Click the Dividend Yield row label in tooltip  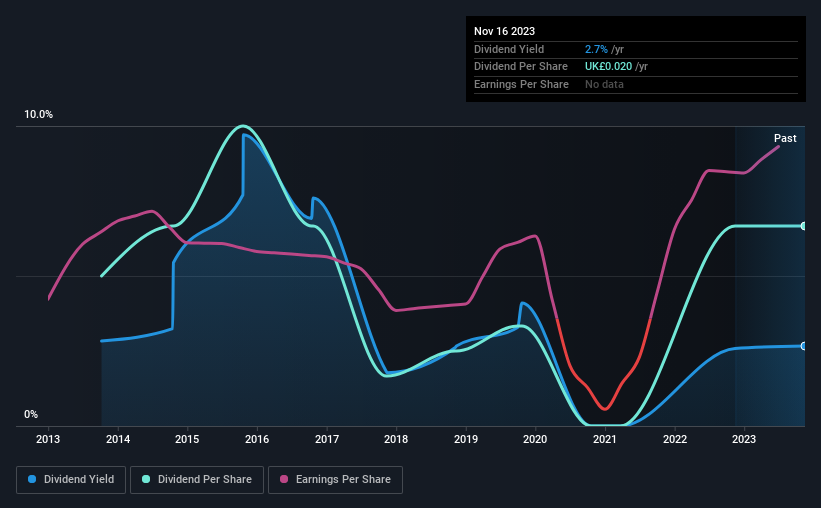509,49
